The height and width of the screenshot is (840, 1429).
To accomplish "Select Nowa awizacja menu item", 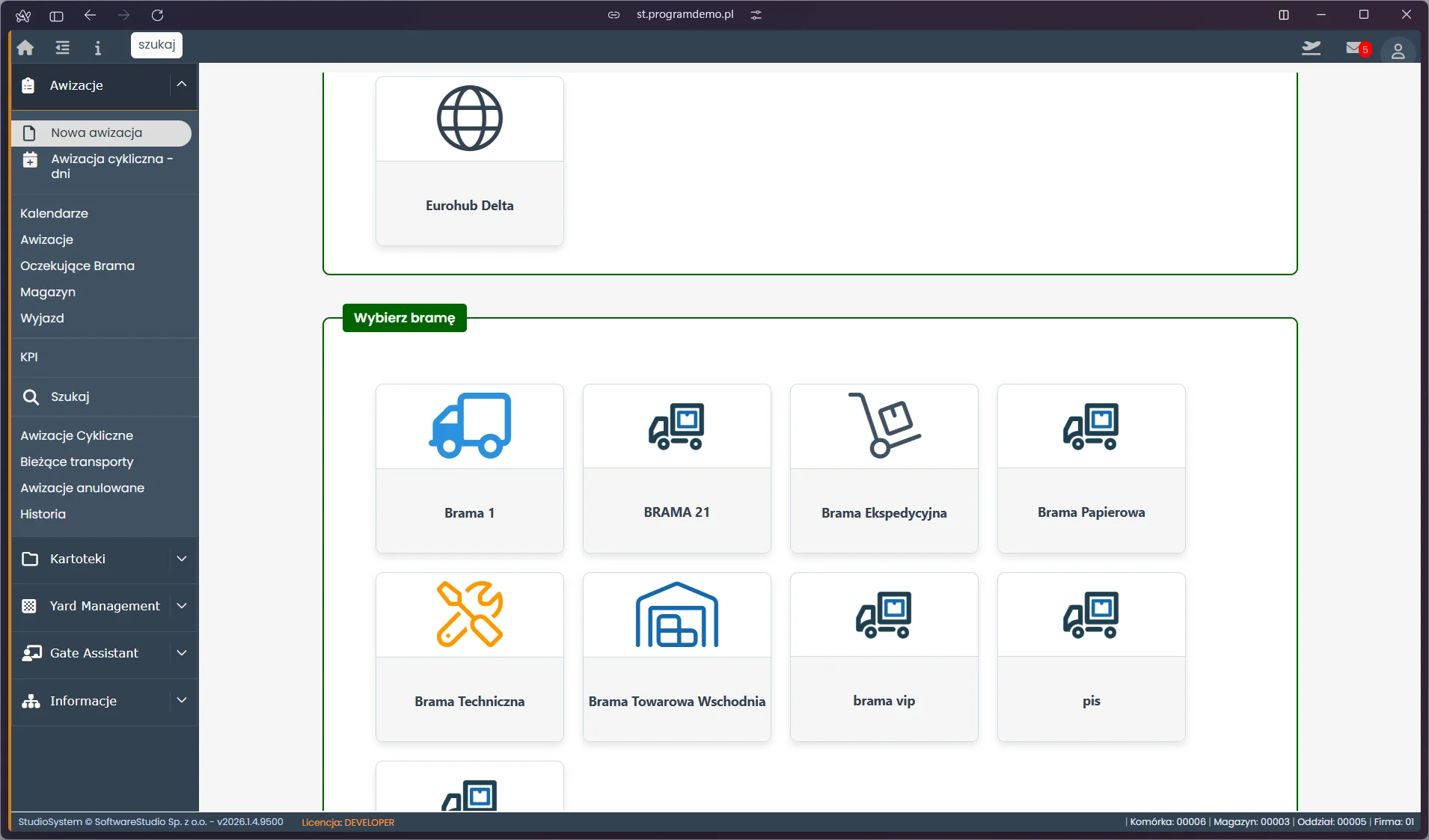I will (x=102, y=133).
